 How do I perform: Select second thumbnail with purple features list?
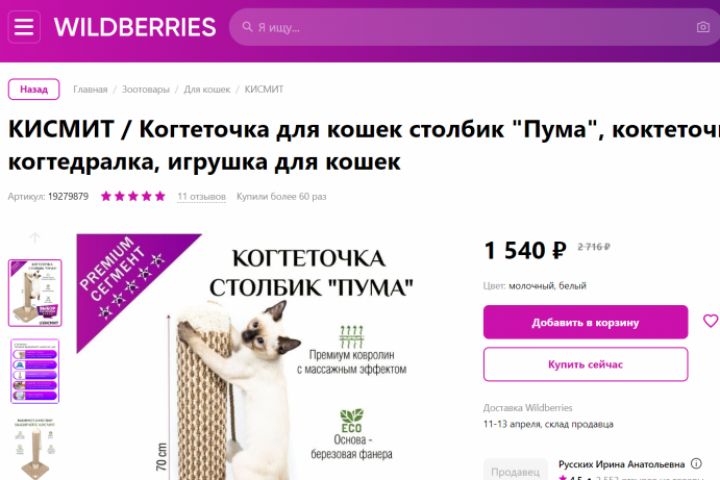[35, 371]
